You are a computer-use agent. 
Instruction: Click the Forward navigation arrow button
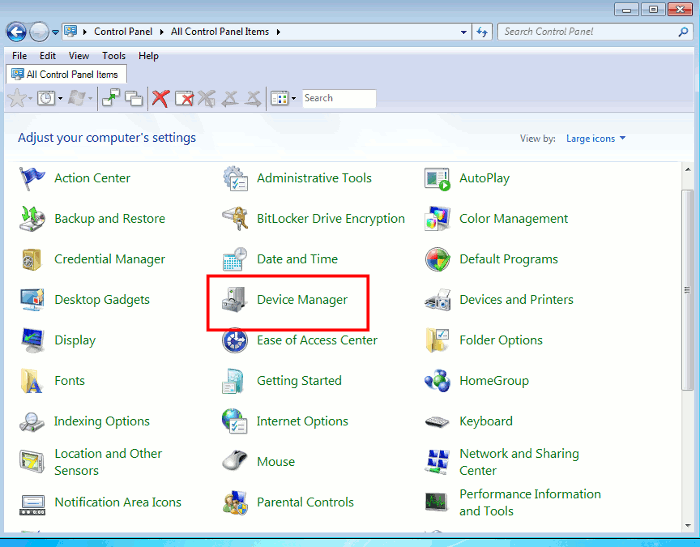[x=39, y=32]
